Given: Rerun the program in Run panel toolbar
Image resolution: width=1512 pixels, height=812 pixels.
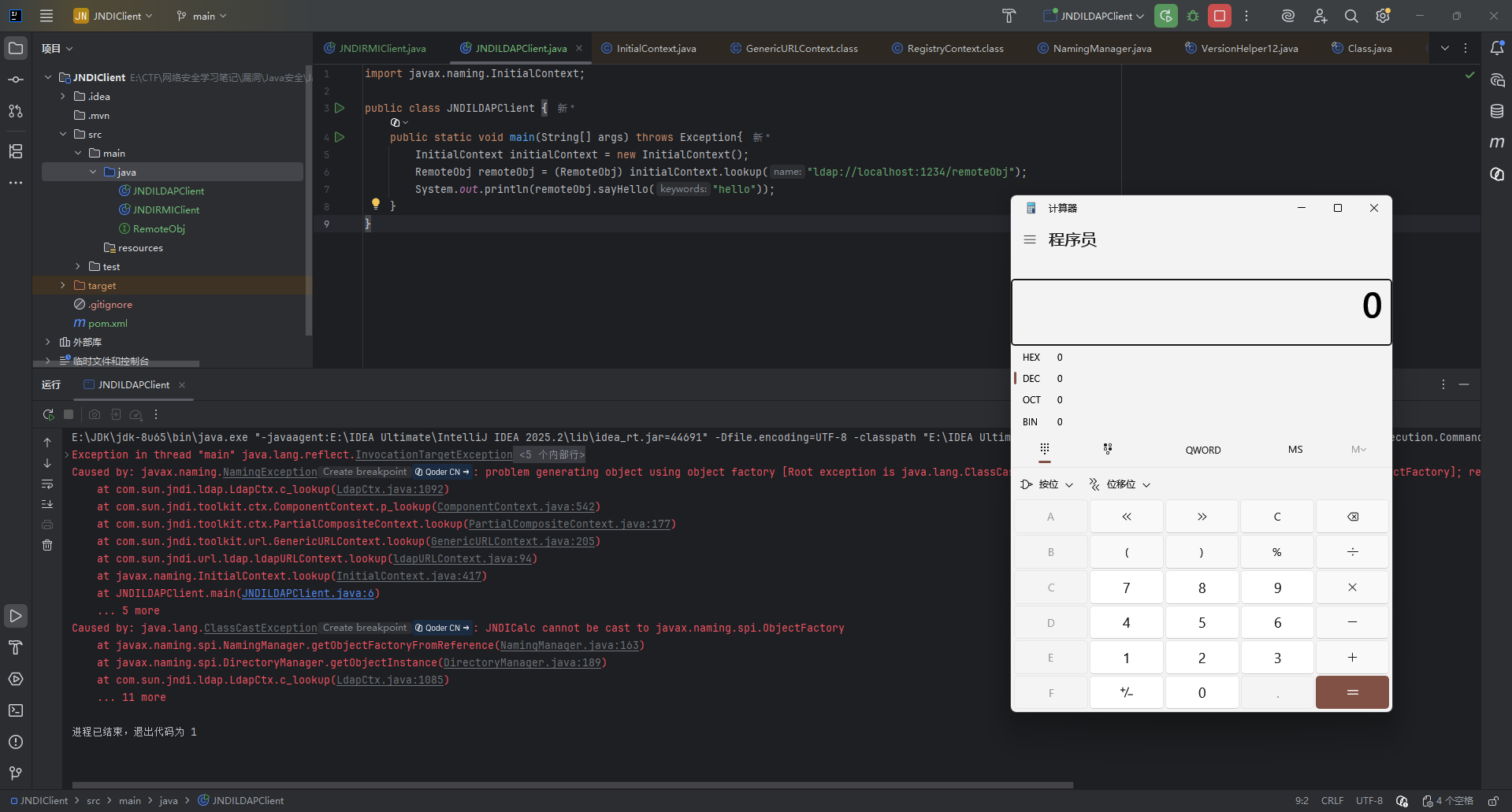Looking at the screenshot, I should tap(48, 414).
